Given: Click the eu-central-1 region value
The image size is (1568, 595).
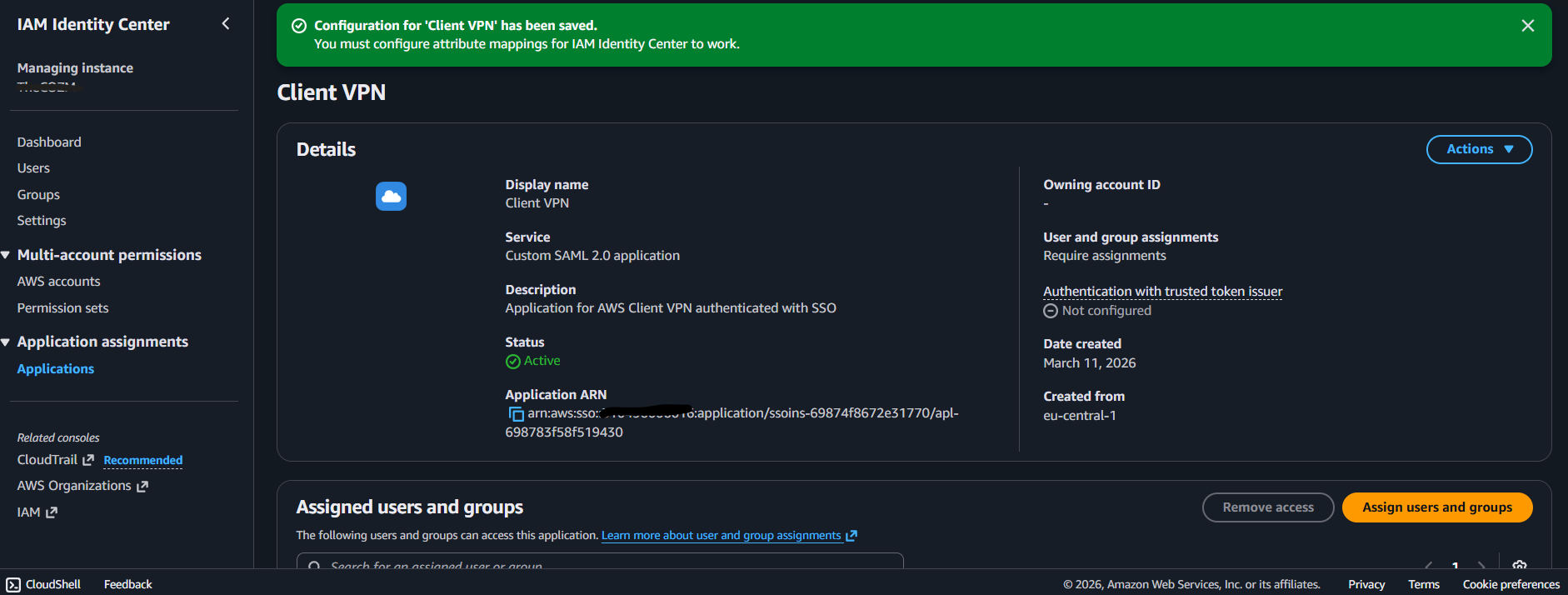Looking at the screenshot, I should [1080, 416].
